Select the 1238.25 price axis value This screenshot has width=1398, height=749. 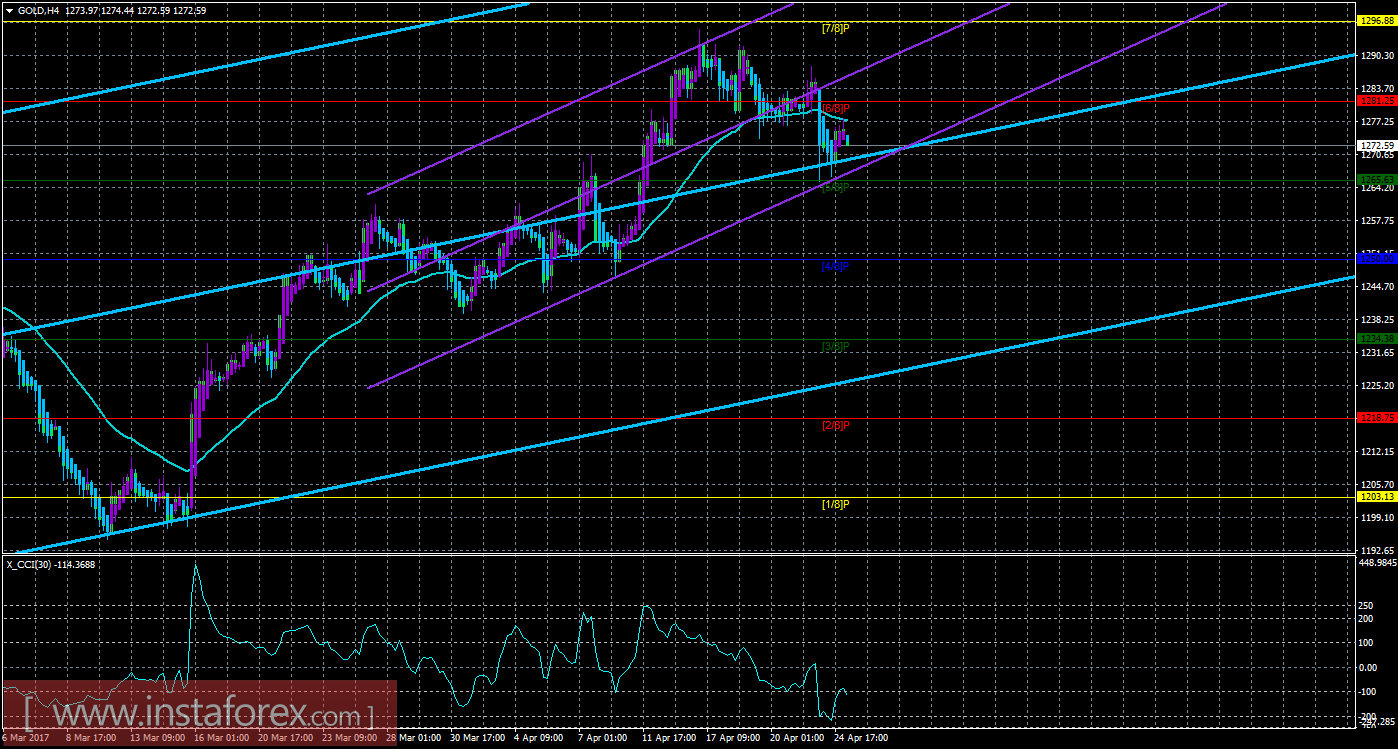tap(1378, 320)
